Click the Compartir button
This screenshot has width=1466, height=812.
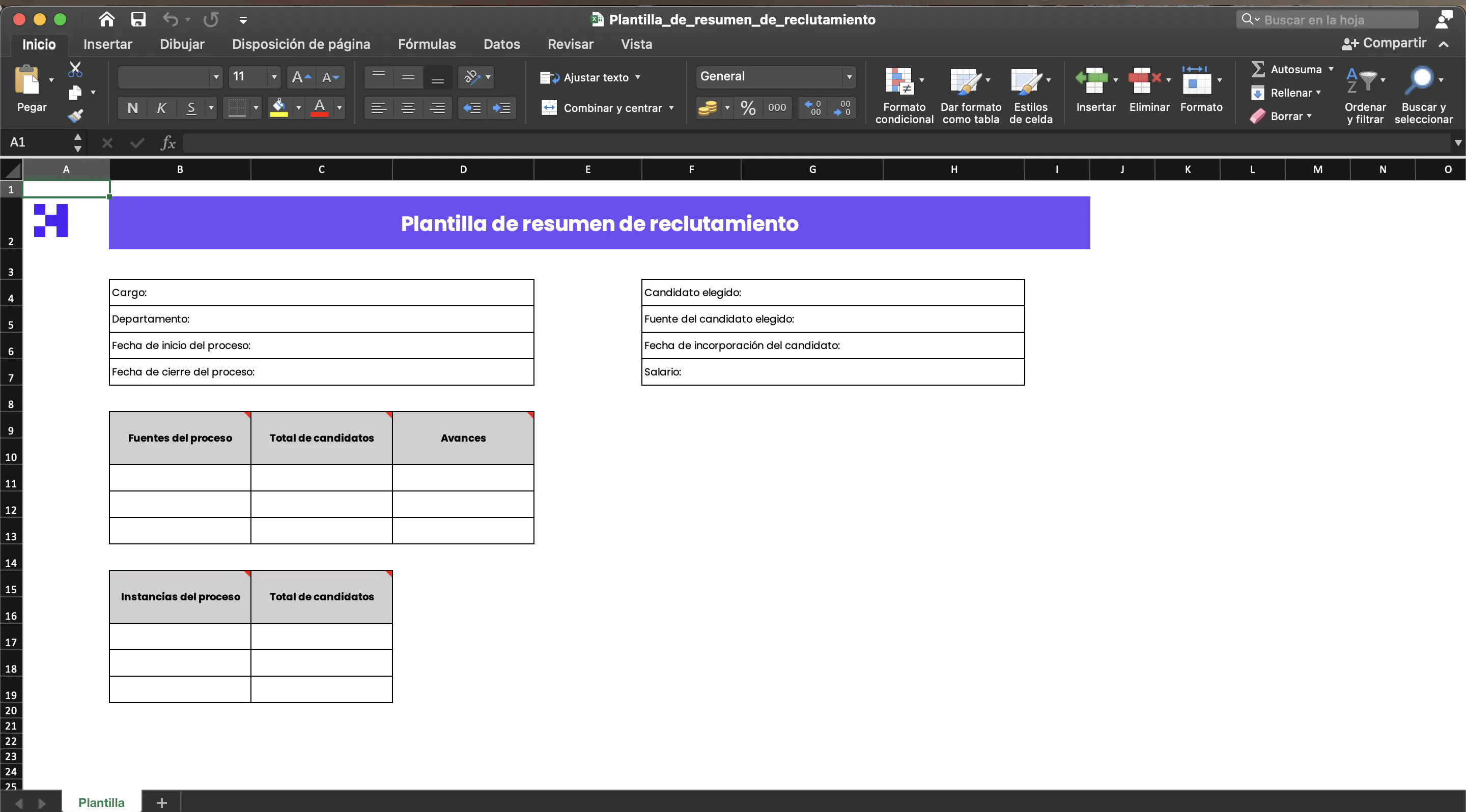pyautogui.click(x=1384, y=43)
